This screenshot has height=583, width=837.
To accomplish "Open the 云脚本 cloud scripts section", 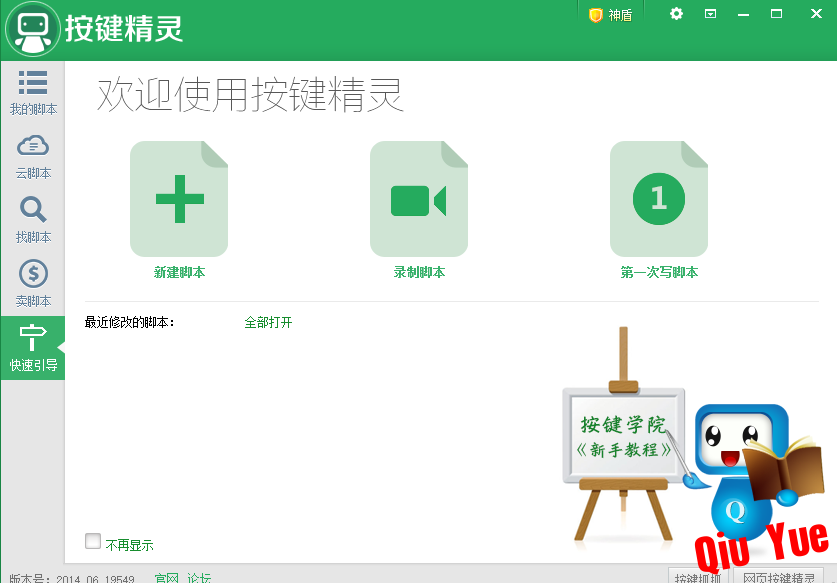I will pyautogui.click(x=33, y=156).
